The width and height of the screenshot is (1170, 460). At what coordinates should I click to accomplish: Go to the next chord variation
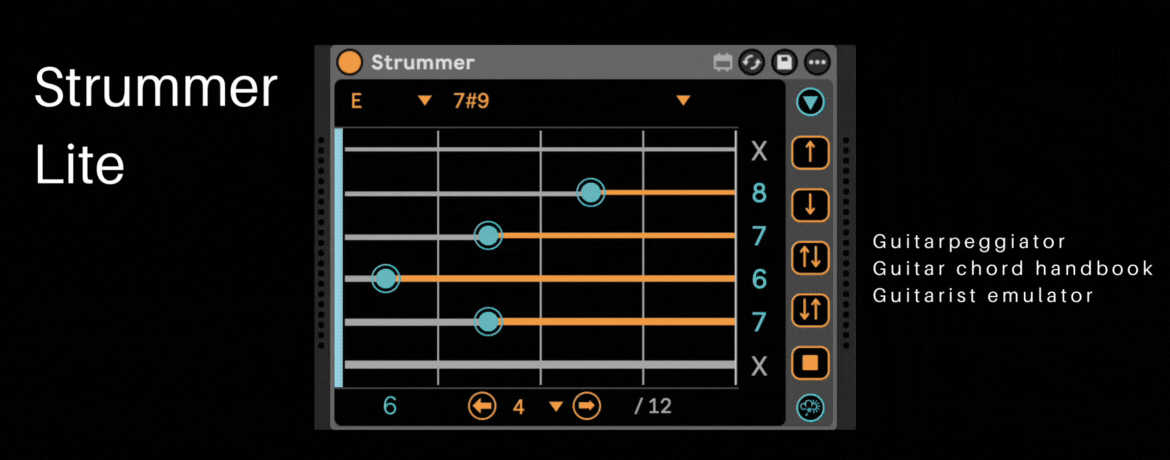[587, 406]
